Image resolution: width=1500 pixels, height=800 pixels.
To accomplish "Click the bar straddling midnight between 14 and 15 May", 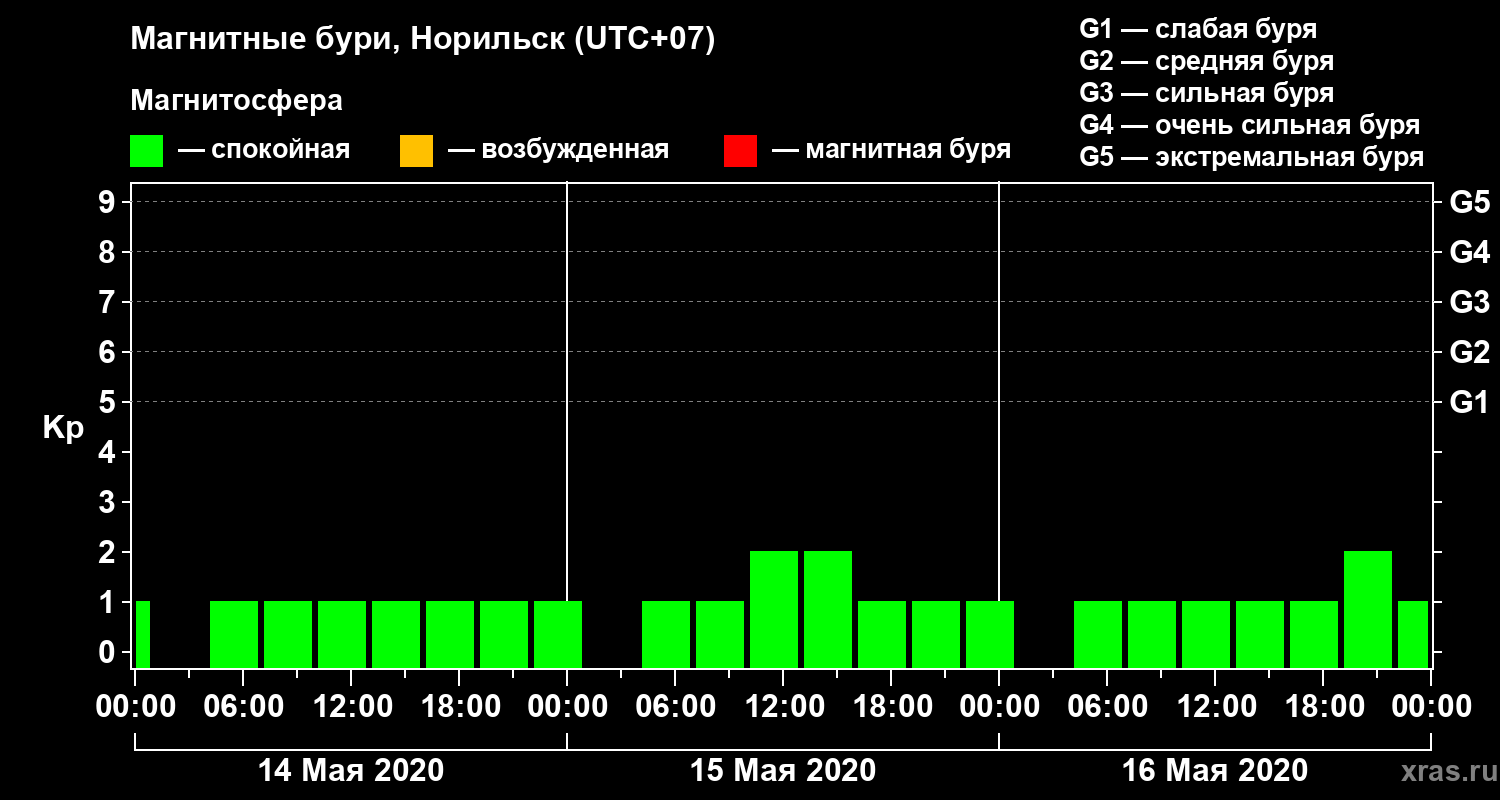I will click(x=558, y=634).
